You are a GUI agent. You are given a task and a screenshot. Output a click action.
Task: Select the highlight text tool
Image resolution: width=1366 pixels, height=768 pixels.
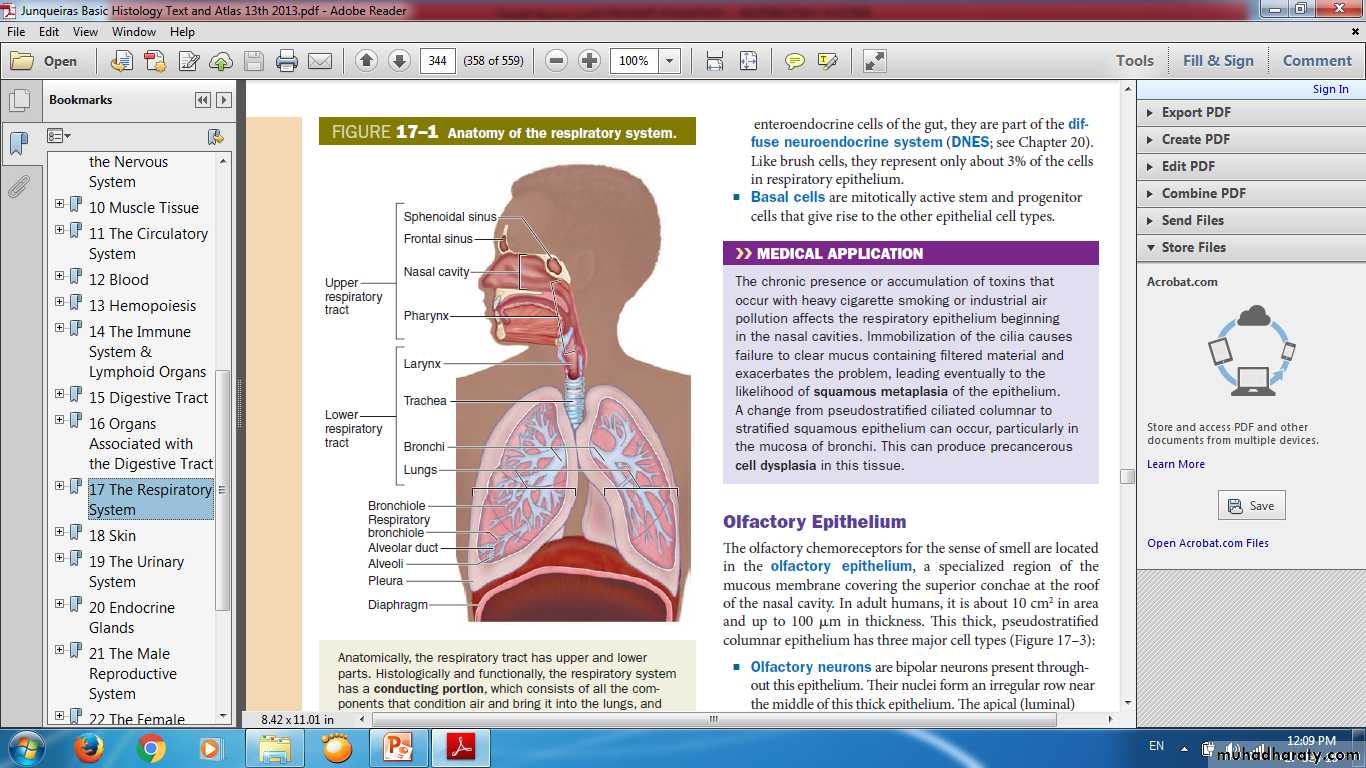827,61
